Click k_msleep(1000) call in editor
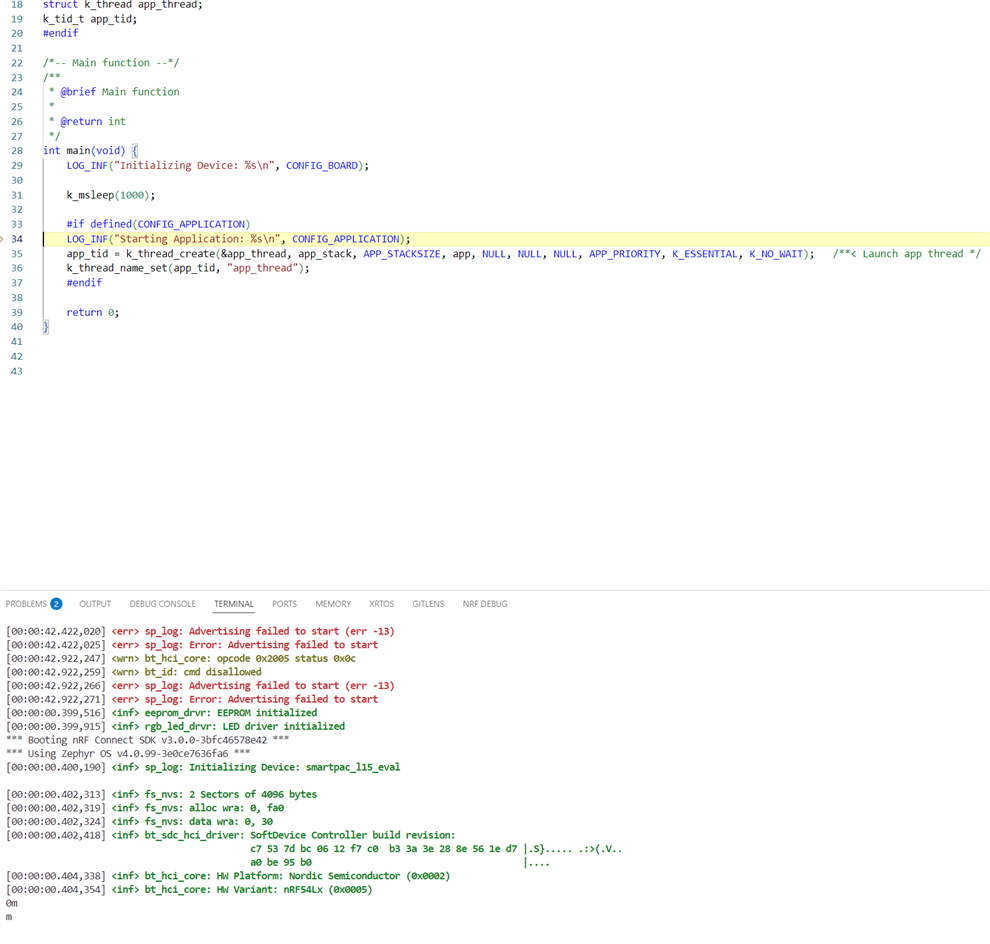Viewport: 990px width, 944px height. click(x=110, y=195)
